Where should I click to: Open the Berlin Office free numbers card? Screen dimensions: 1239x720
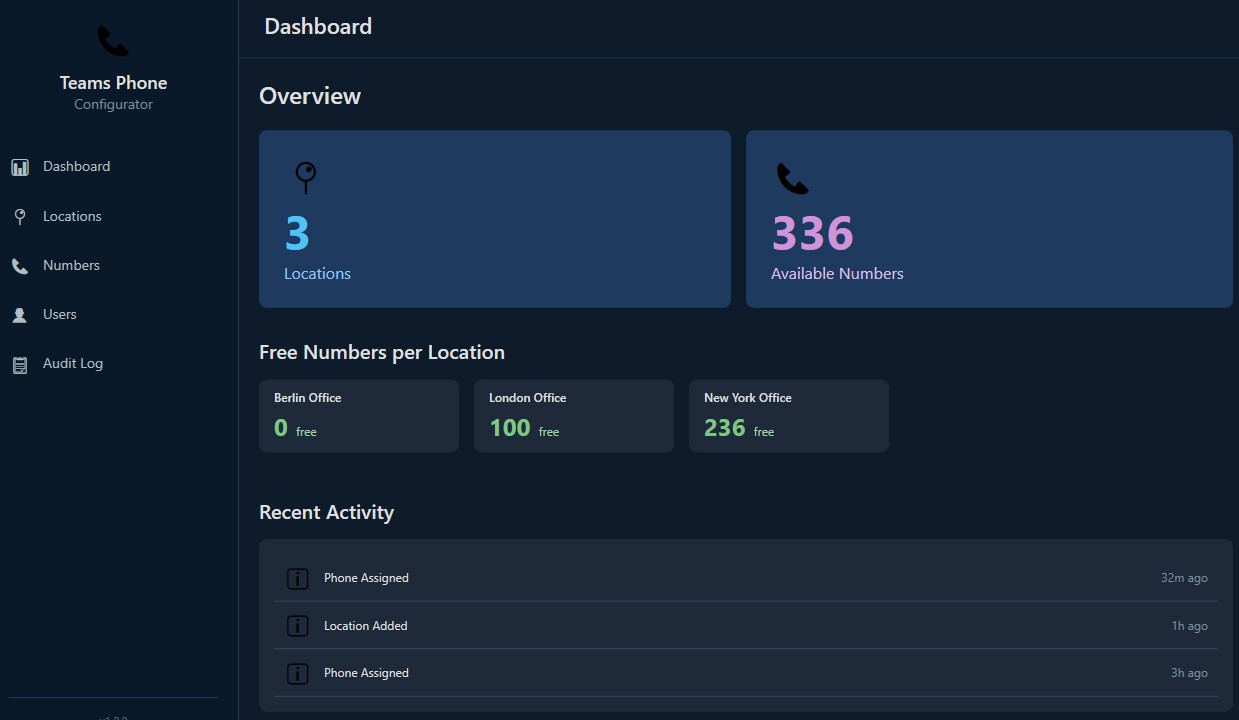[359, 416]
